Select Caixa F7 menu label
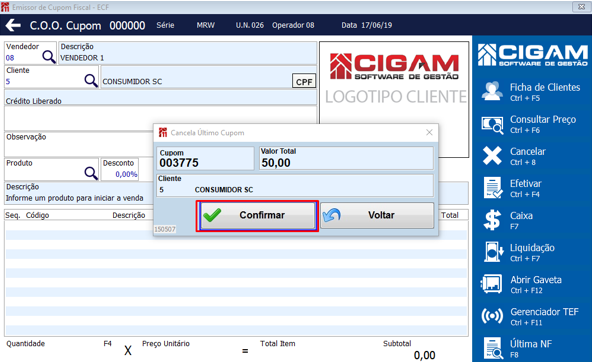The image size is (592, 362). (521, 220)
